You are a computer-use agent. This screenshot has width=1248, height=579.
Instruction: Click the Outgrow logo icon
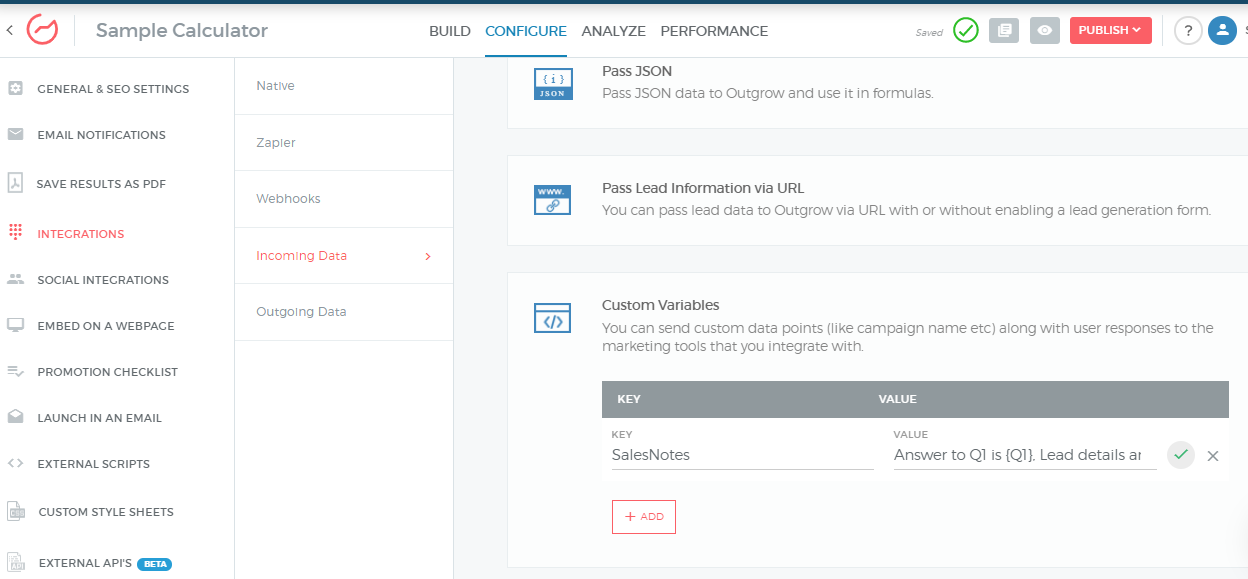[42, 30]
